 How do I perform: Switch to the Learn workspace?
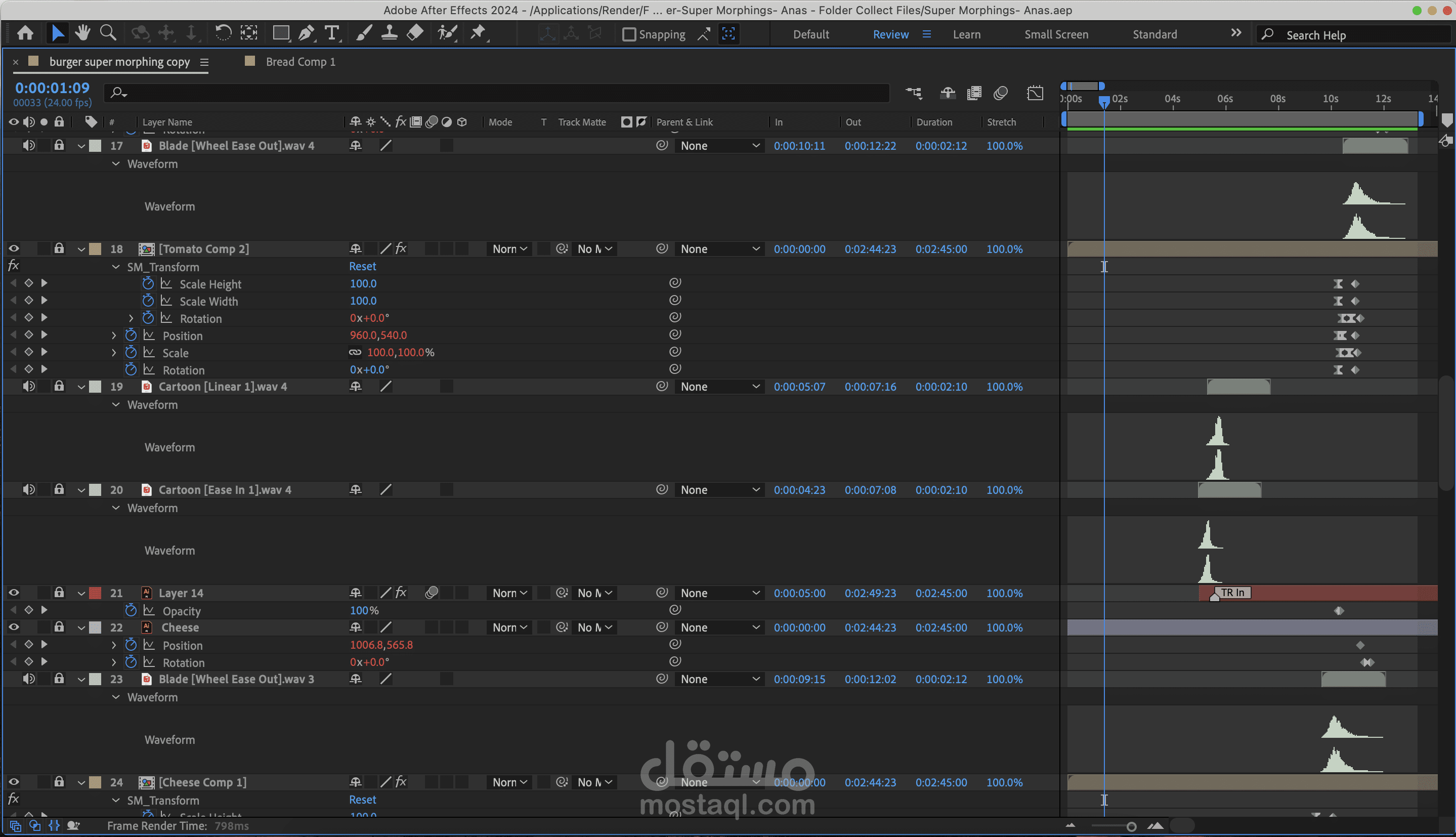pyautogui.click(x=966, y=34)
